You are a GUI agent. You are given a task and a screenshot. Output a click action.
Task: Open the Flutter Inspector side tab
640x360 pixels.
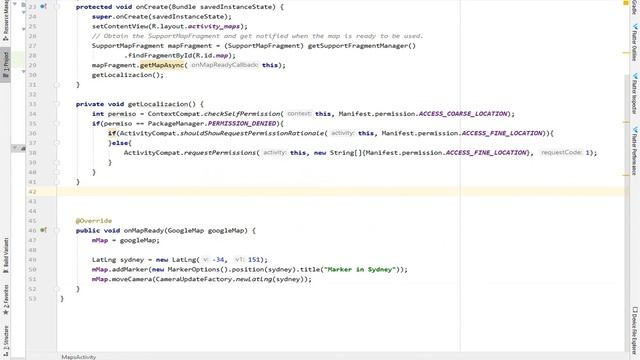pyautogui.click(x=635, y=93)
